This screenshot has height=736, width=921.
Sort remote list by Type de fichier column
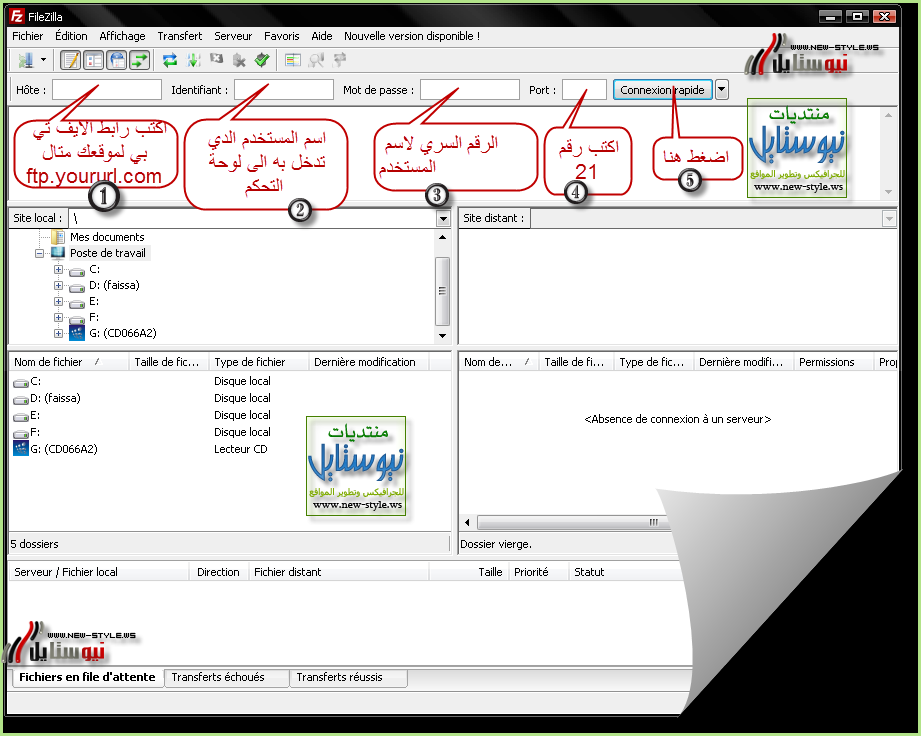coord(654,362)
